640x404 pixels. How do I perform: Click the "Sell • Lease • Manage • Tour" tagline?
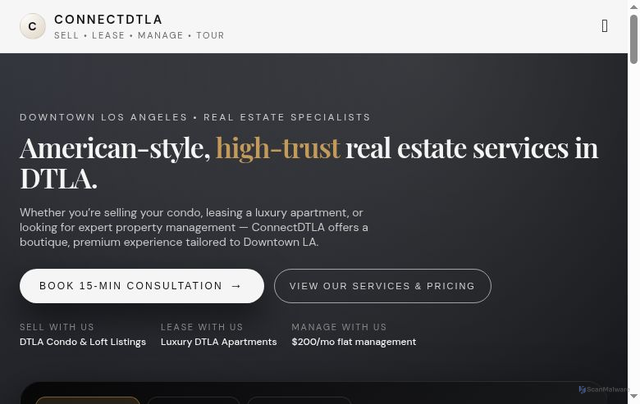139,36
